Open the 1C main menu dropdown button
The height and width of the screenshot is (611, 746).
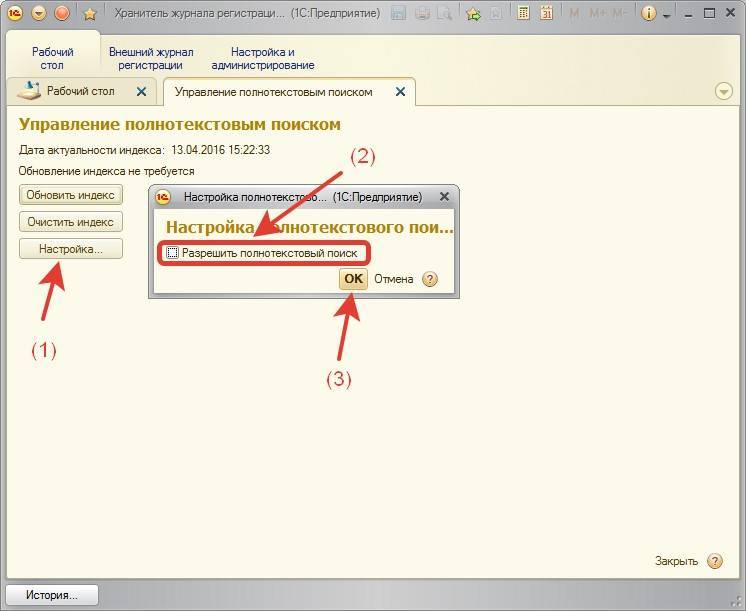pyautogui.click(x=39, y=14)
